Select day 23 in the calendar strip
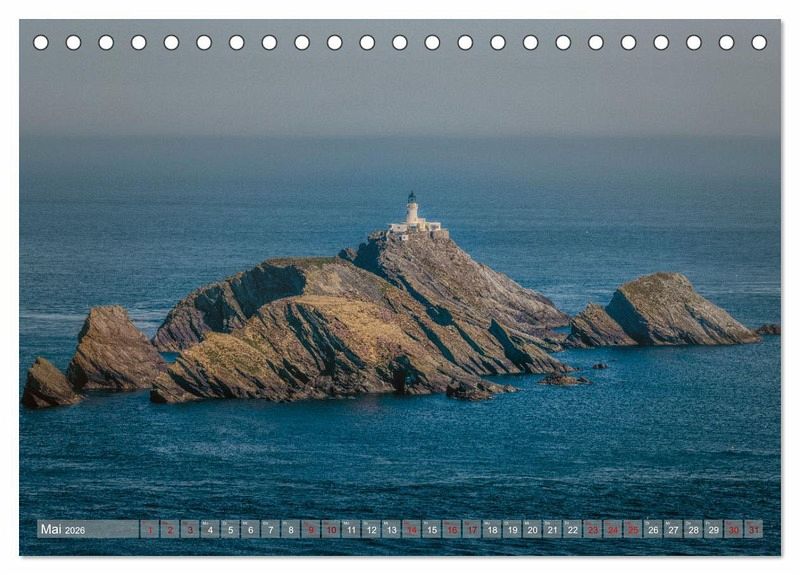 tap(593, 529)
